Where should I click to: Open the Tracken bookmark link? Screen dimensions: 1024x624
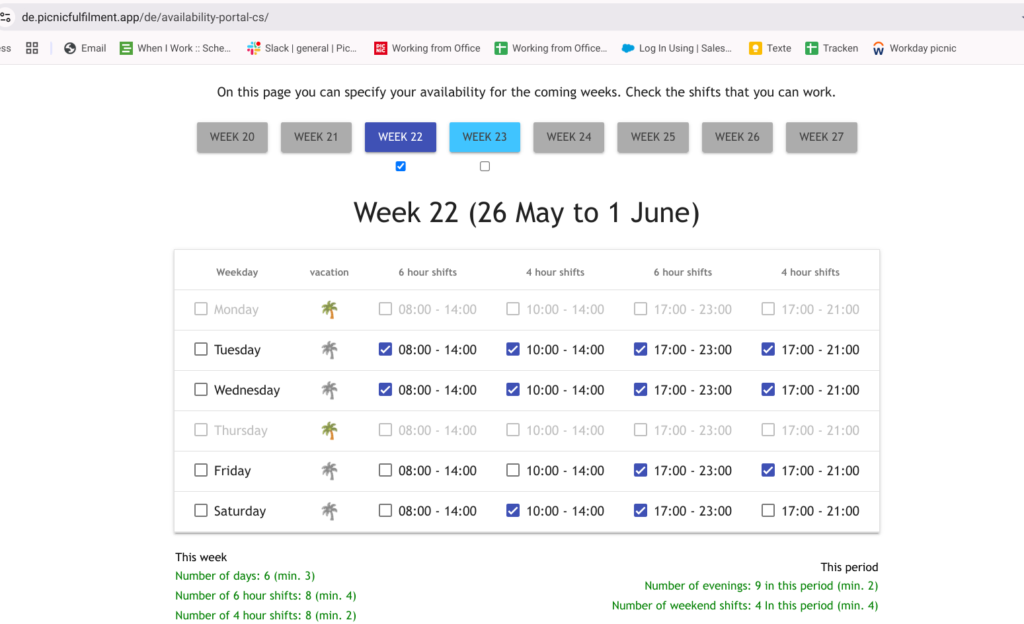click(832, 48)
